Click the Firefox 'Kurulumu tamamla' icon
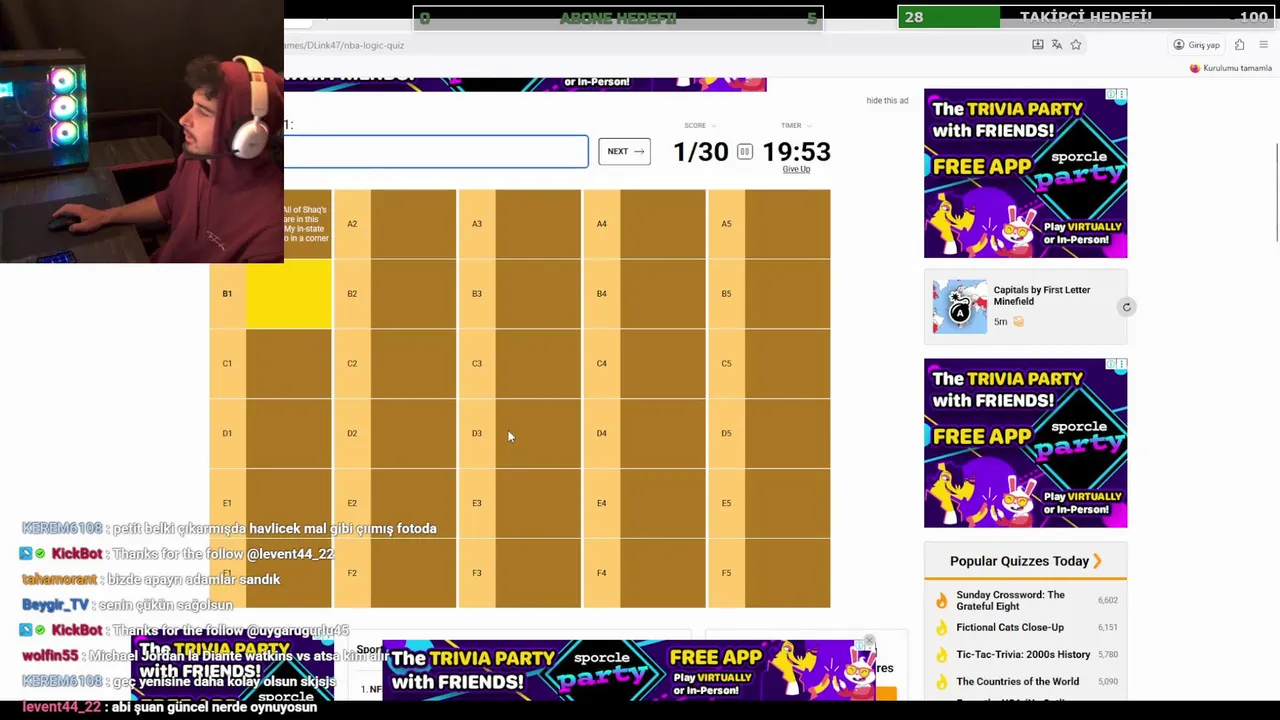The height and width of the screenshot is (720, 1280). tap(1194, 68)
